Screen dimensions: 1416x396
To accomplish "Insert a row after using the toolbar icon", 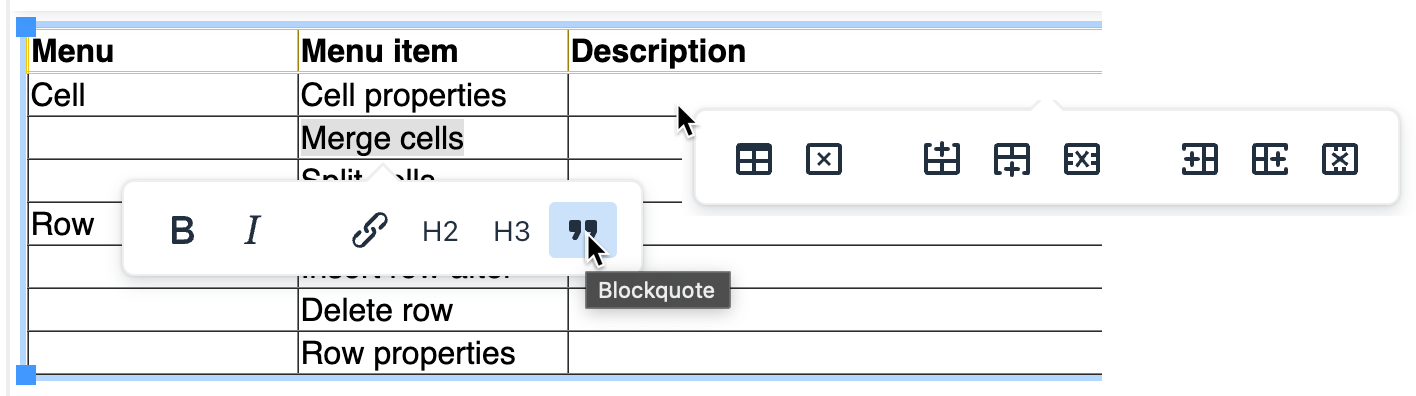I will (x=1012, y=160).
